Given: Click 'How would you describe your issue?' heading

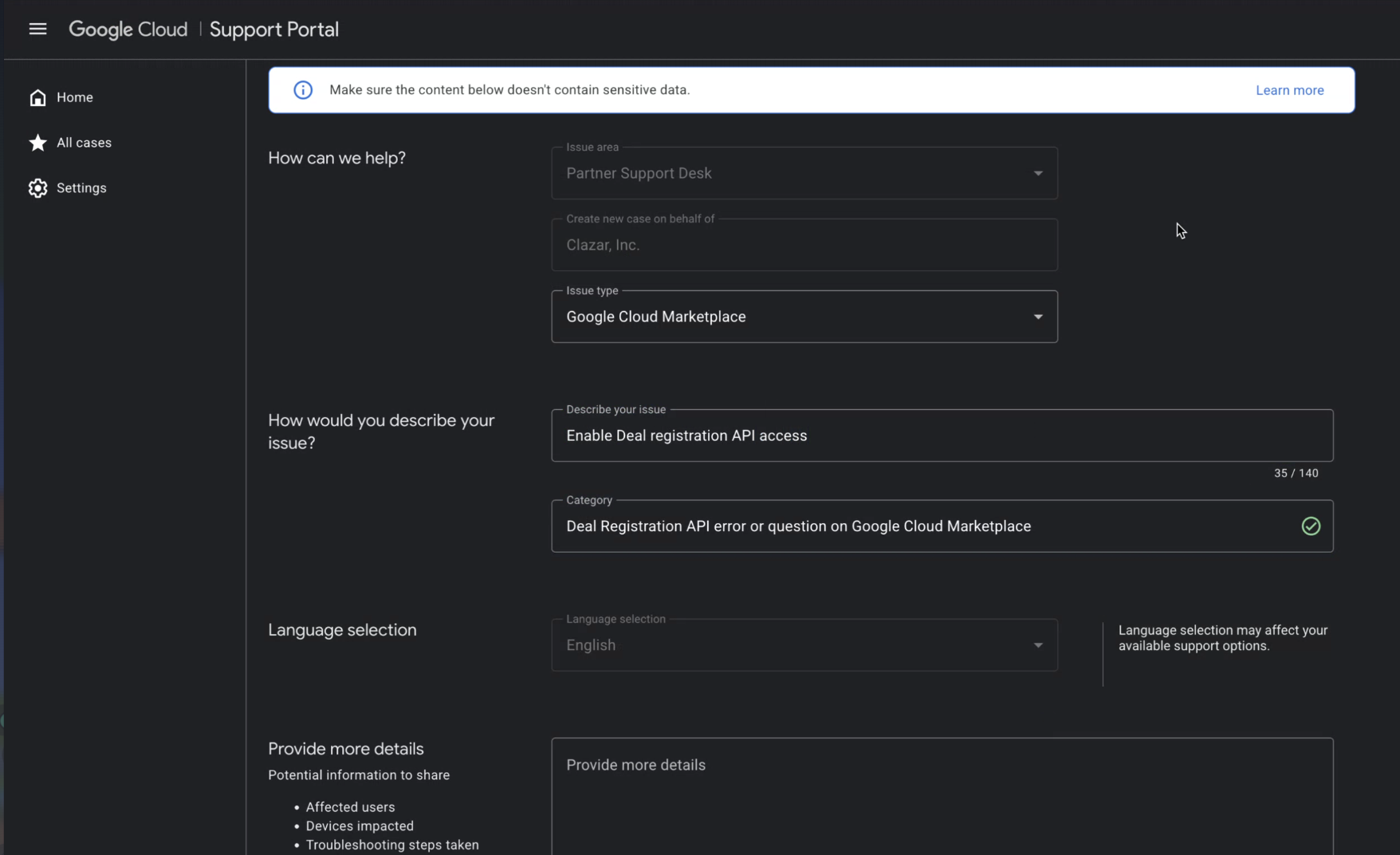Looking at the screenshot, I should 381,431.
